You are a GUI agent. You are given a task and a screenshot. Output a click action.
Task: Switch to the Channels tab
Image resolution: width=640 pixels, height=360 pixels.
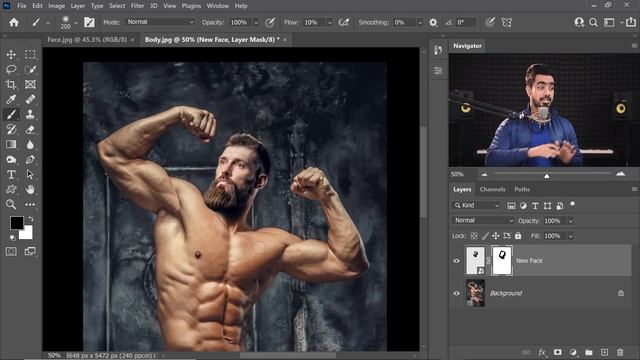coord(492,189)
